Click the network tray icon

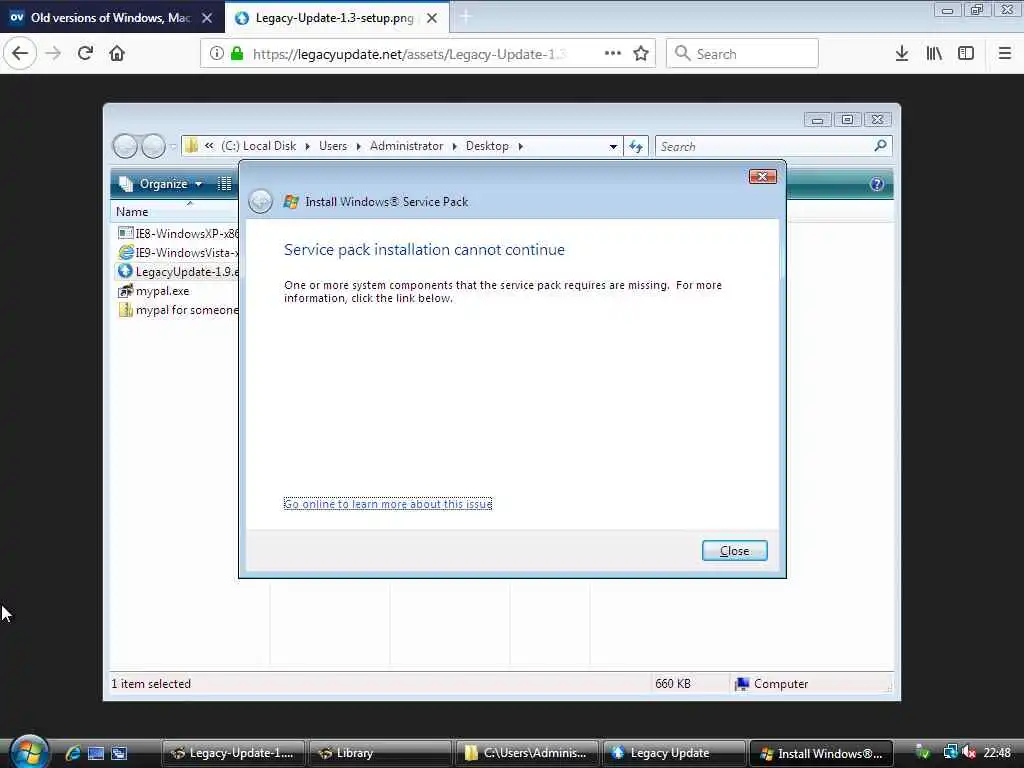(x=950, y=753)
